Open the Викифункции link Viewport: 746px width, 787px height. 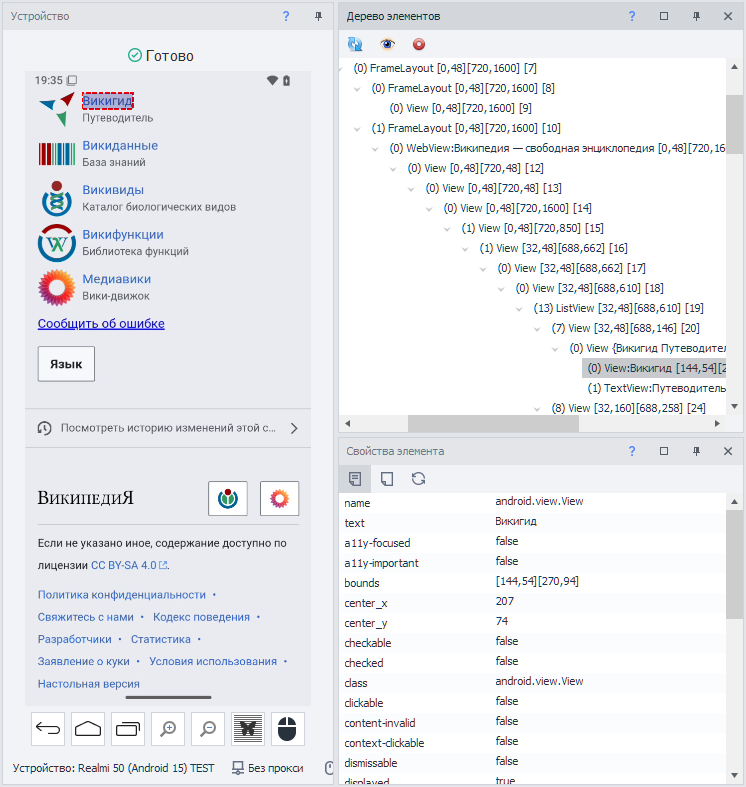click(123, 234)
